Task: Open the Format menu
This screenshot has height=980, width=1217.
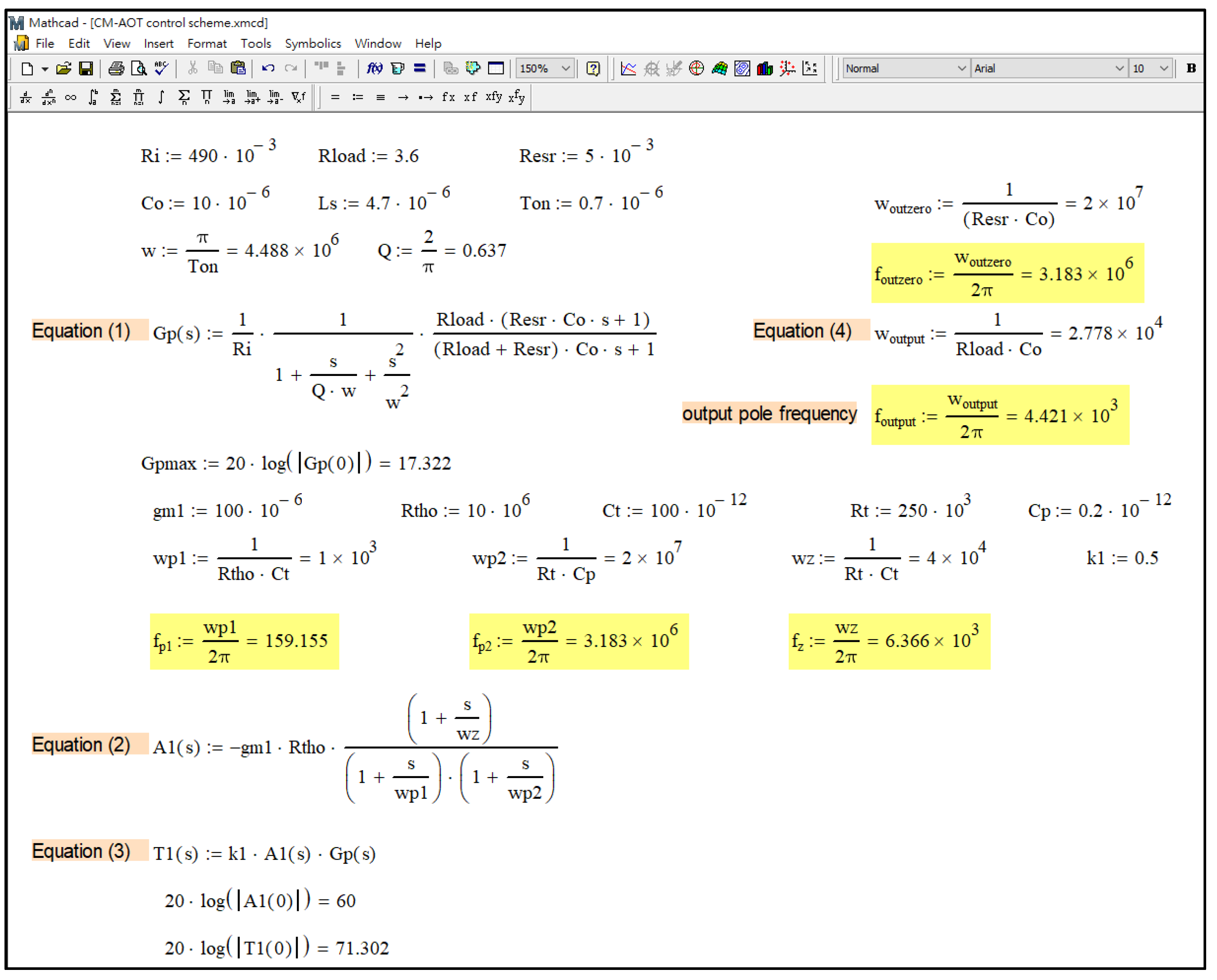Action: tap(207, 43)
